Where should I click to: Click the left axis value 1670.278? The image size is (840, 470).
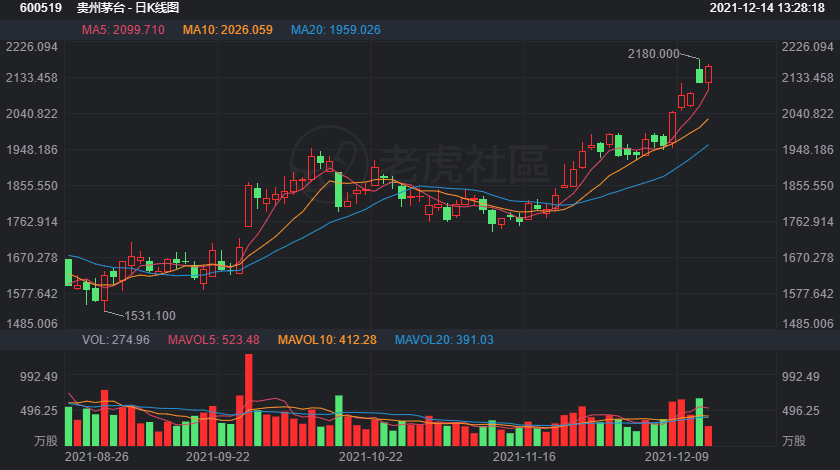coord(32,258)
